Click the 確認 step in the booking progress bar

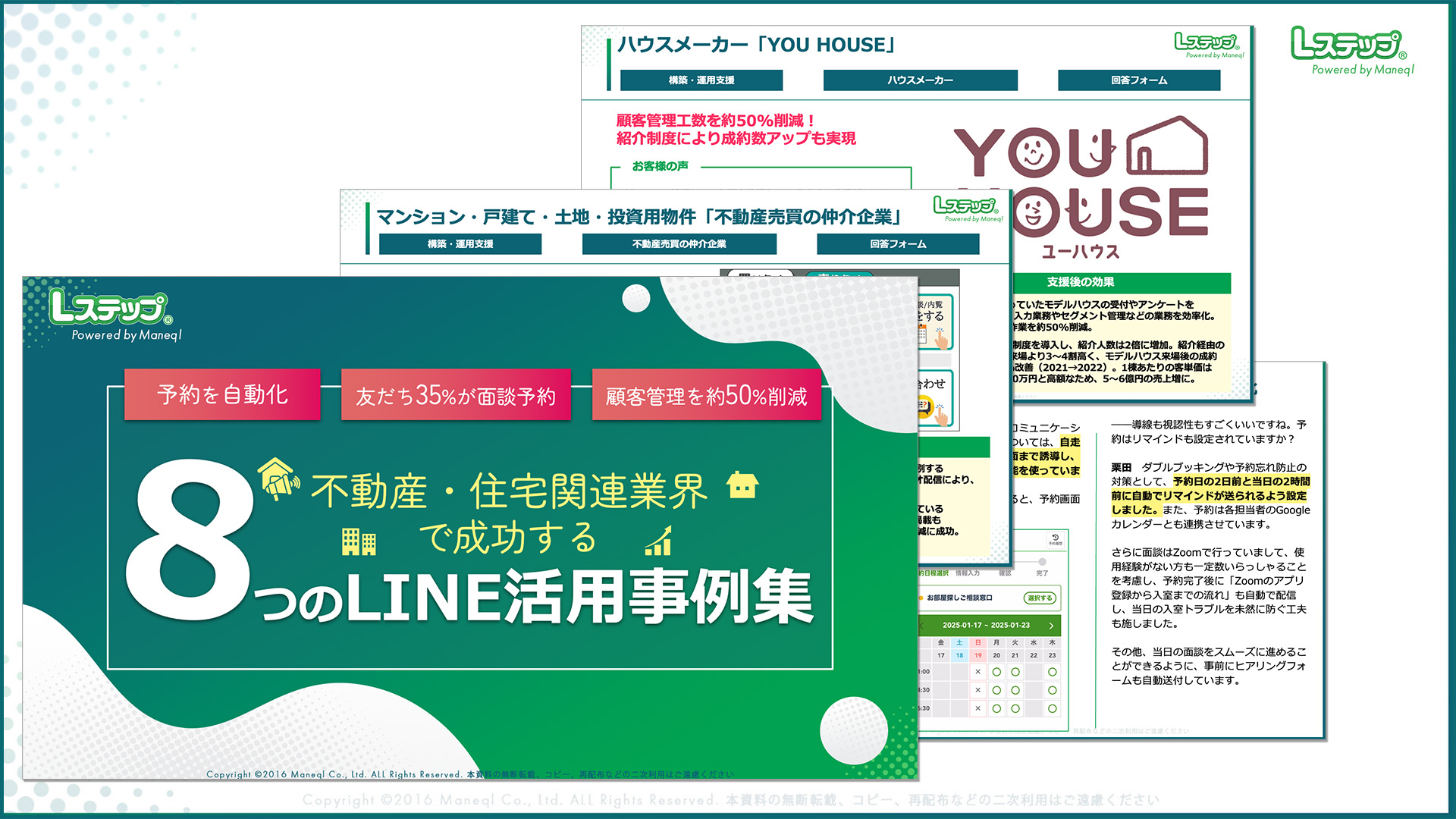pyautogui.click(x=1006, y=573)
